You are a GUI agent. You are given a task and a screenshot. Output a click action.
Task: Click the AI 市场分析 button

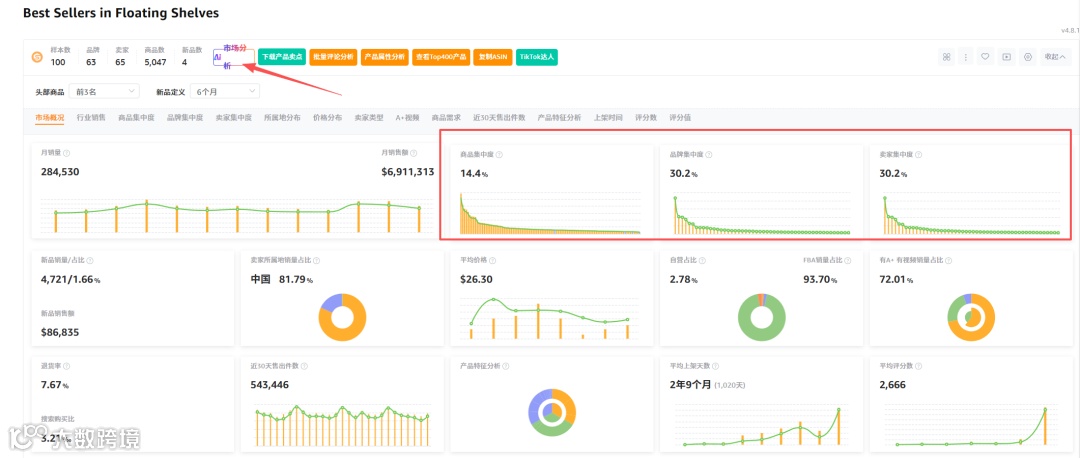click(233, 57)
